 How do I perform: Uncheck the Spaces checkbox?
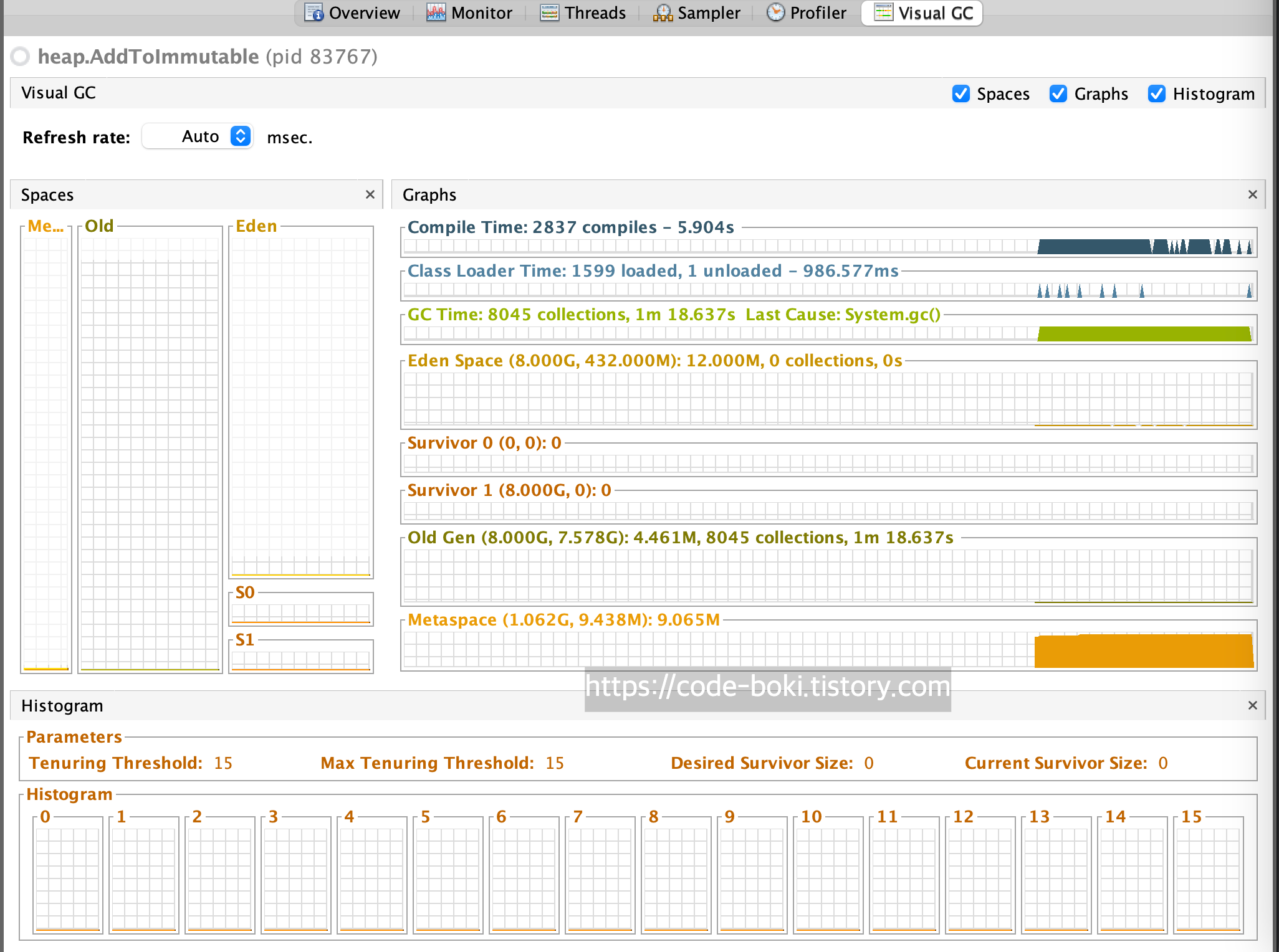[x=960, y=93]
